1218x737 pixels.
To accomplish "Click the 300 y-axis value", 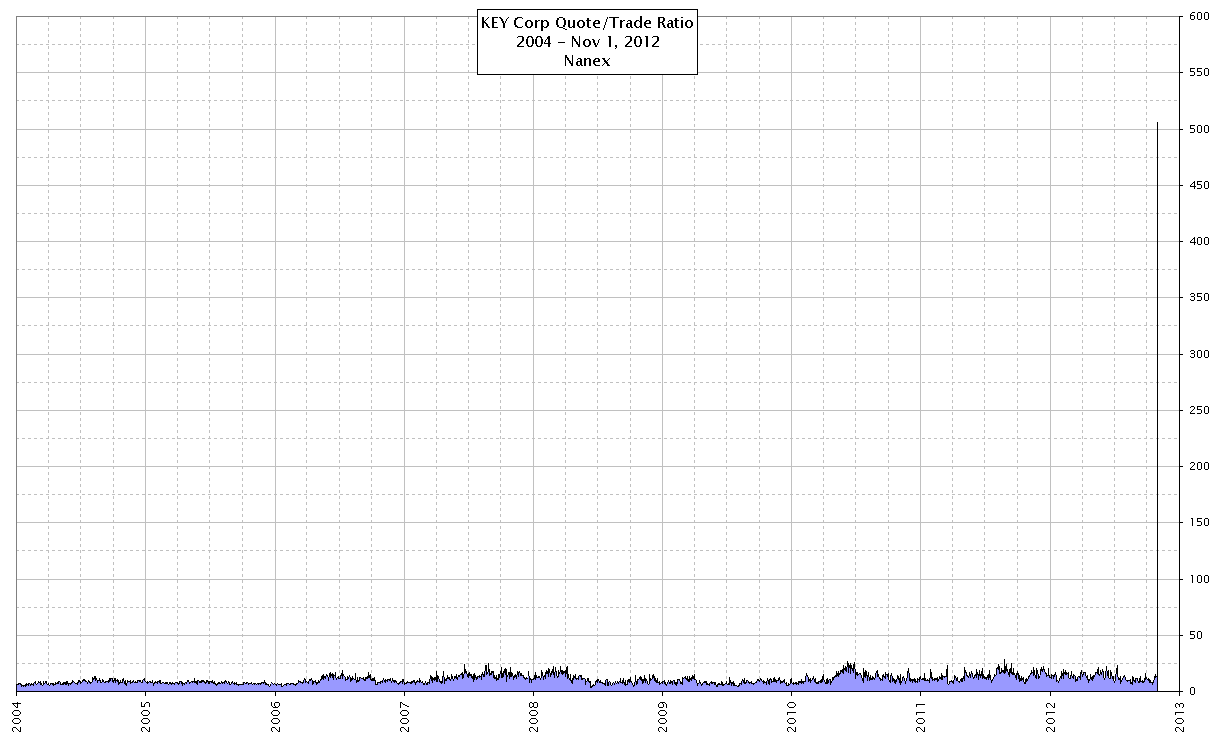I will tap(1199, 354).
